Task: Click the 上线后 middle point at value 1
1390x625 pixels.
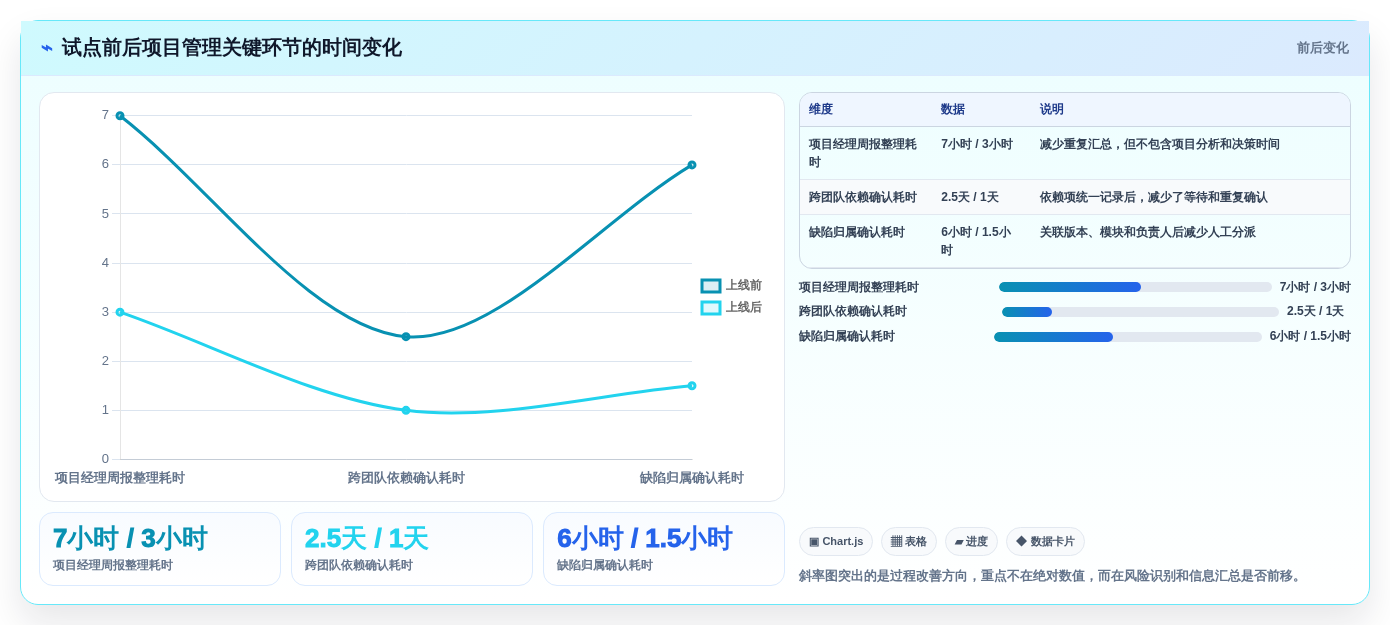Action: coord(406,410)
